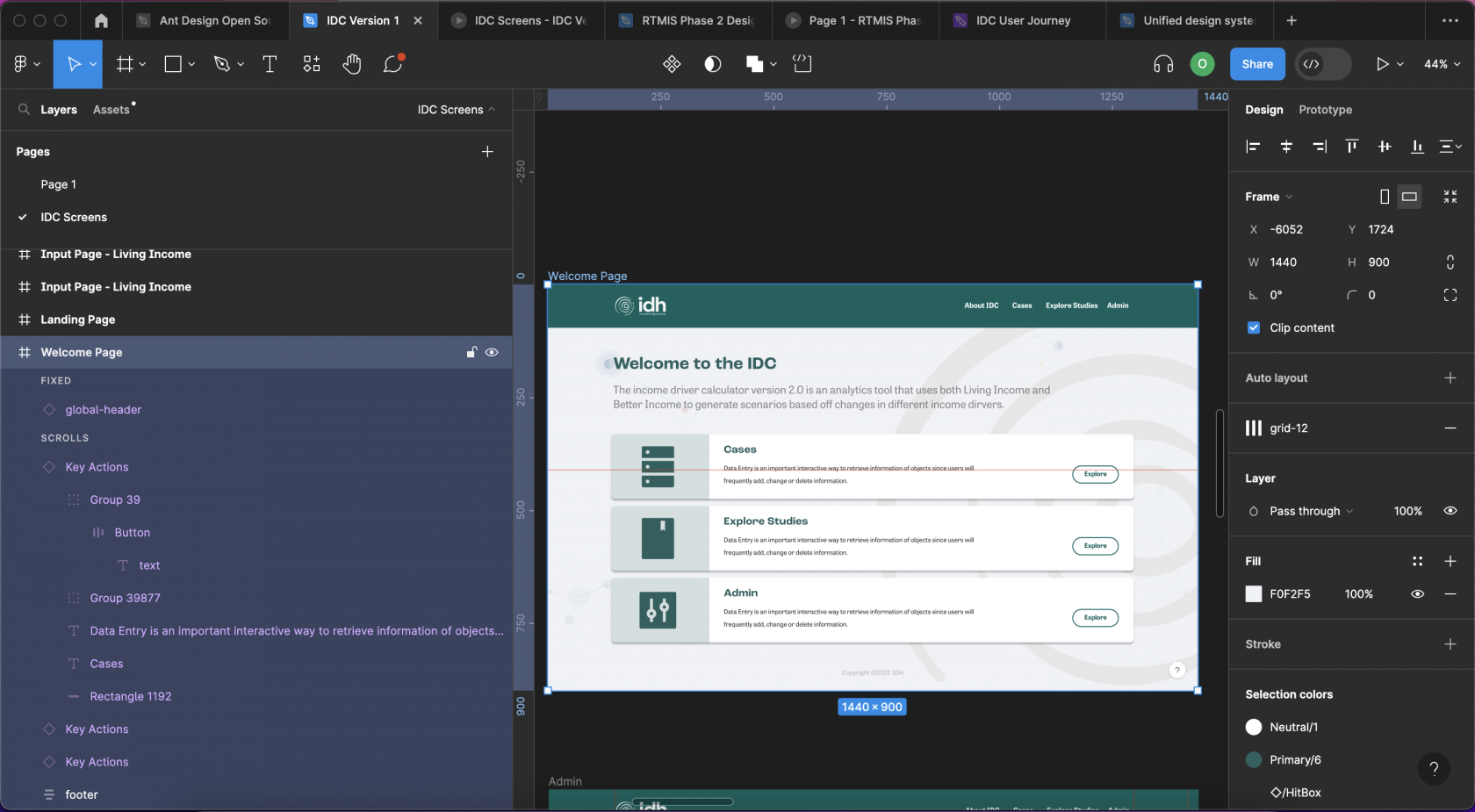
Task: Click the Neutral/1 selection color swatch
Action: (1254, 727)
